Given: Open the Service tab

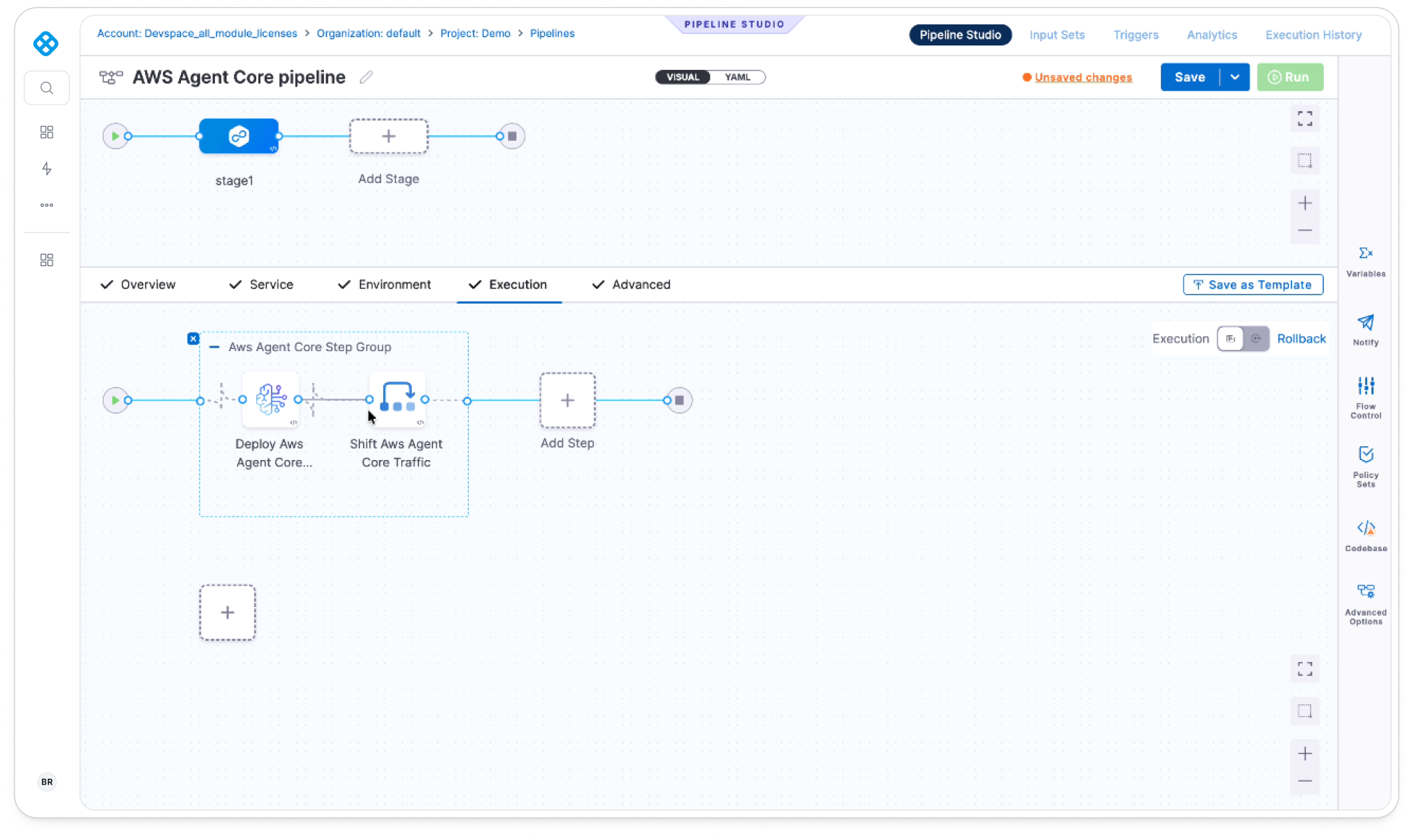Looking at the screenshot, I should (x=261, y=285).
